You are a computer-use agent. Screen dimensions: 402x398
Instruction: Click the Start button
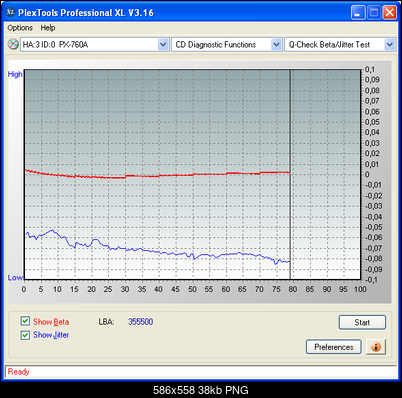tap(362, 322)
